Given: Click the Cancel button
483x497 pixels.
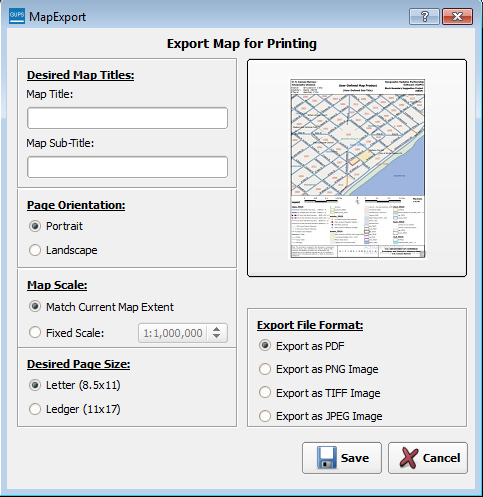Looking at the screenshot, I should tap(428, 458).
